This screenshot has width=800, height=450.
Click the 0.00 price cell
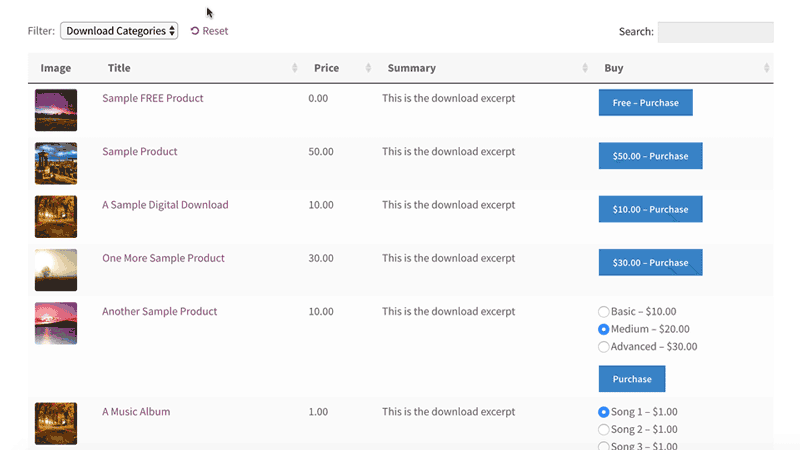click(318, 98)
